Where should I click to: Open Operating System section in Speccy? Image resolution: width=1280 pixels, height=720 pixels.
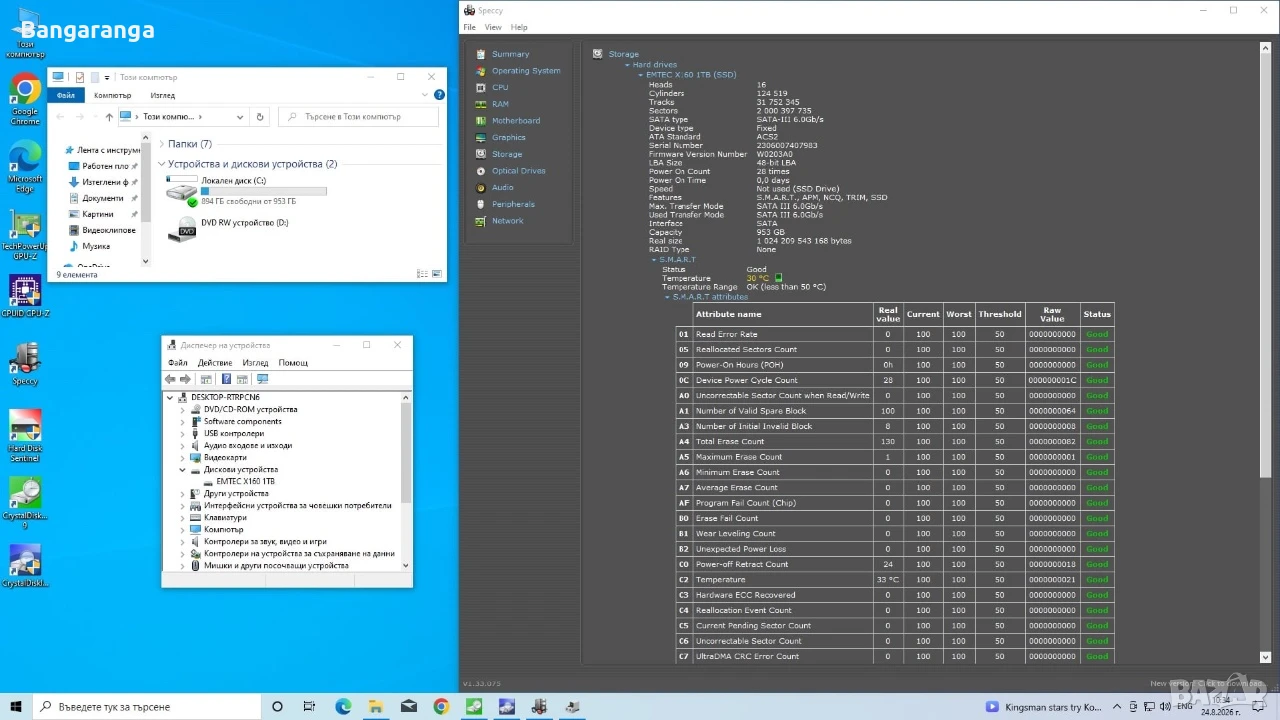(x=526, y=71)
